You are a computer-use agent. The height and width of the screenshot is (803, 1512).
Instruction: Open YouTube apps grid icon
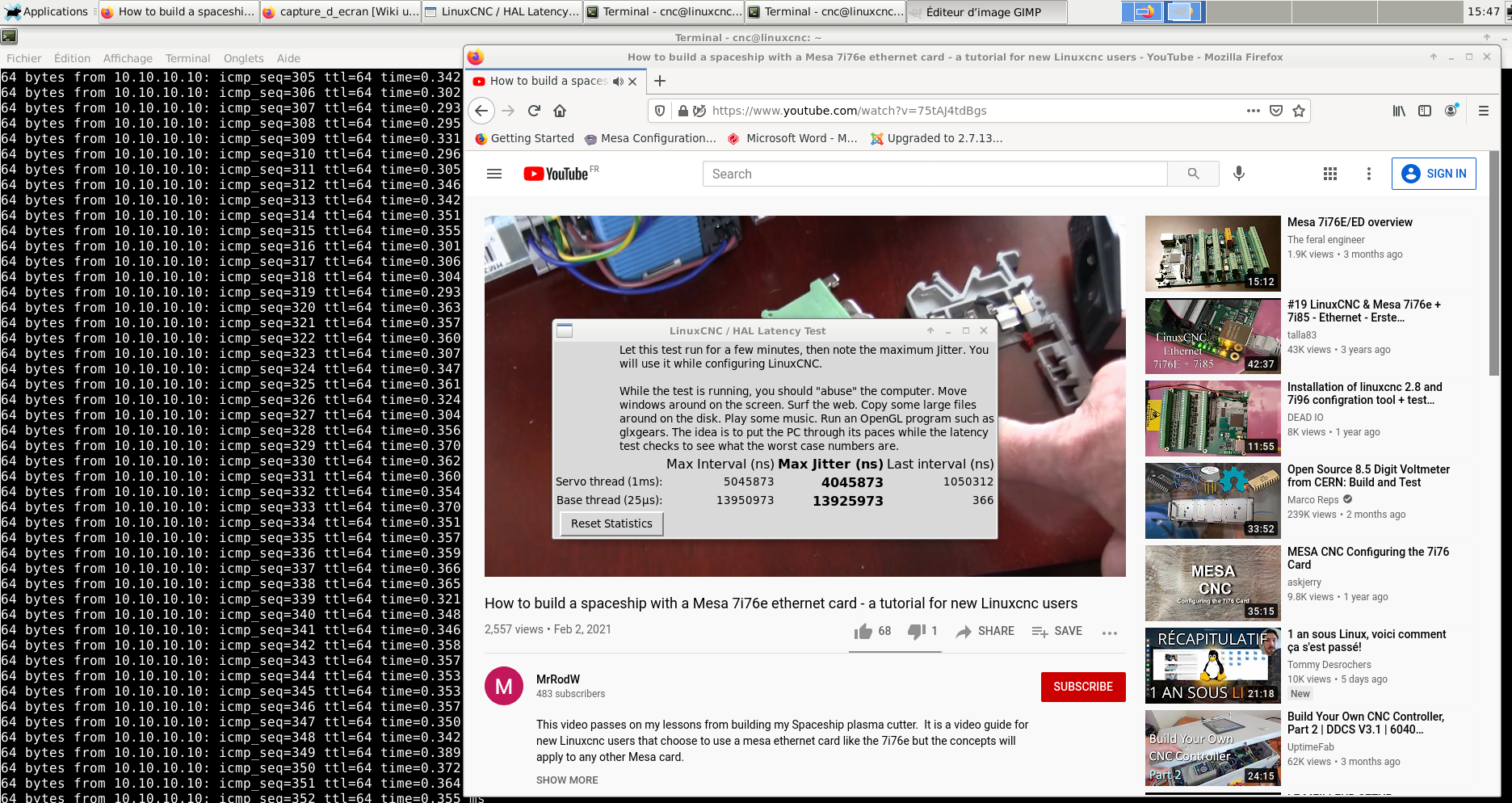(1330, 174)
